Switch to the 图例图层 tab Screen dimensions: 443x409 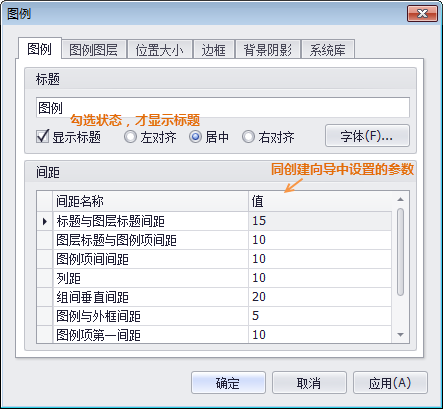94,50
